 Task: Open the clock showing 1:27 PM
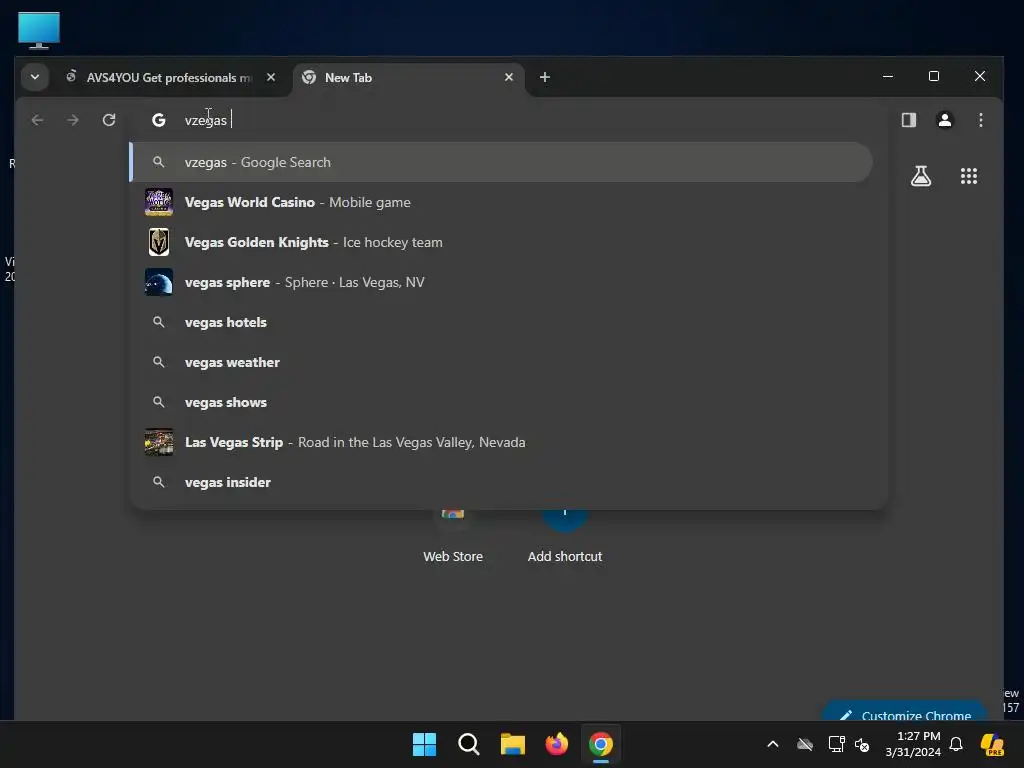tap(913, 744)
